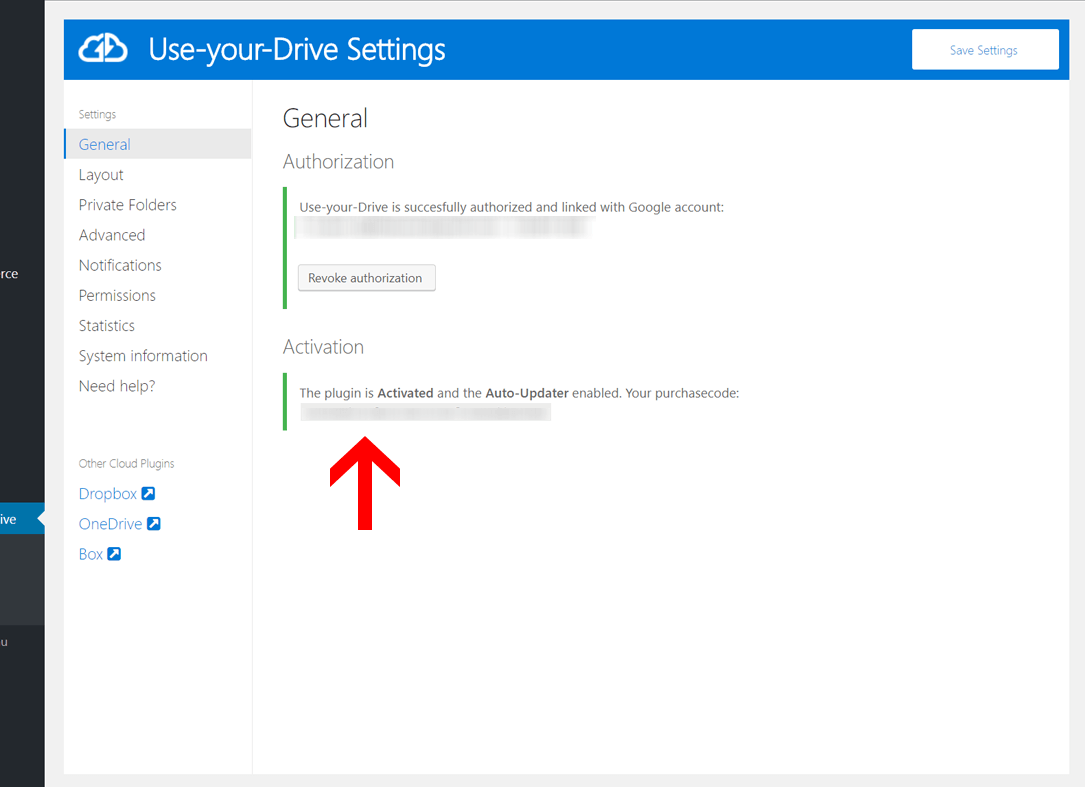1085x787 pixels.
Task: Click the Other Cloud Plugins label
Action: point(127,463)
